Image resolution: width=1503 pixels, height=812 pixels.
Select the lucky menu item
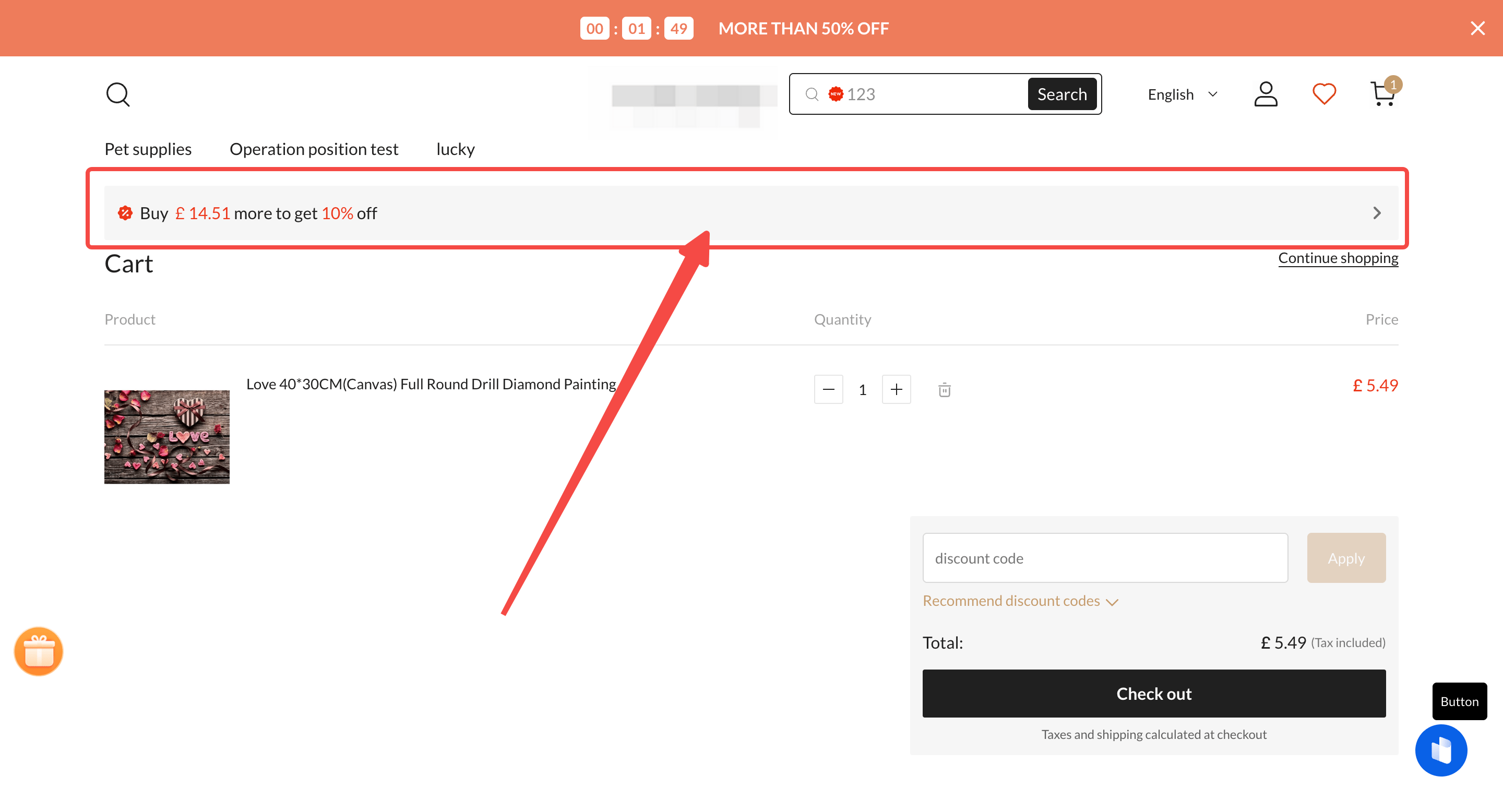[455, 149]
